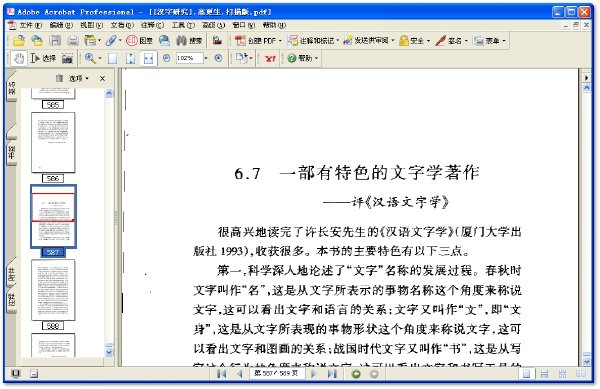This screenshot has width=600, height=389.
Task: Click the full screen monitor icon at bottom left
Action: (x=16, y=374)
